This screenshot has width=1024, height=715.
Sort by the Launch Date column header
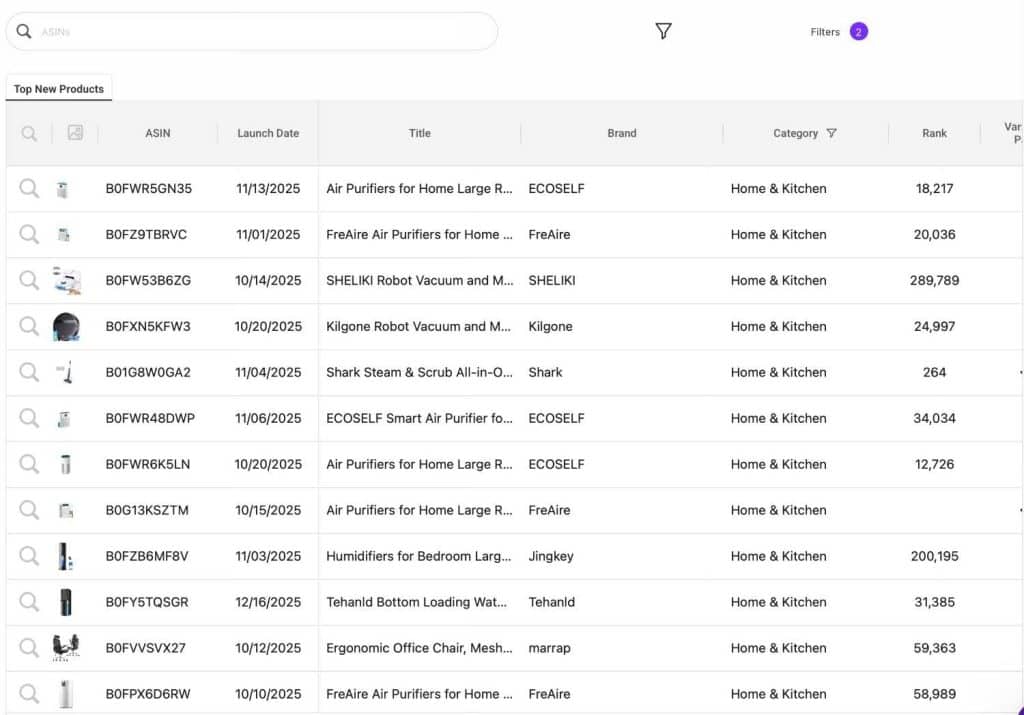[267, 133]
